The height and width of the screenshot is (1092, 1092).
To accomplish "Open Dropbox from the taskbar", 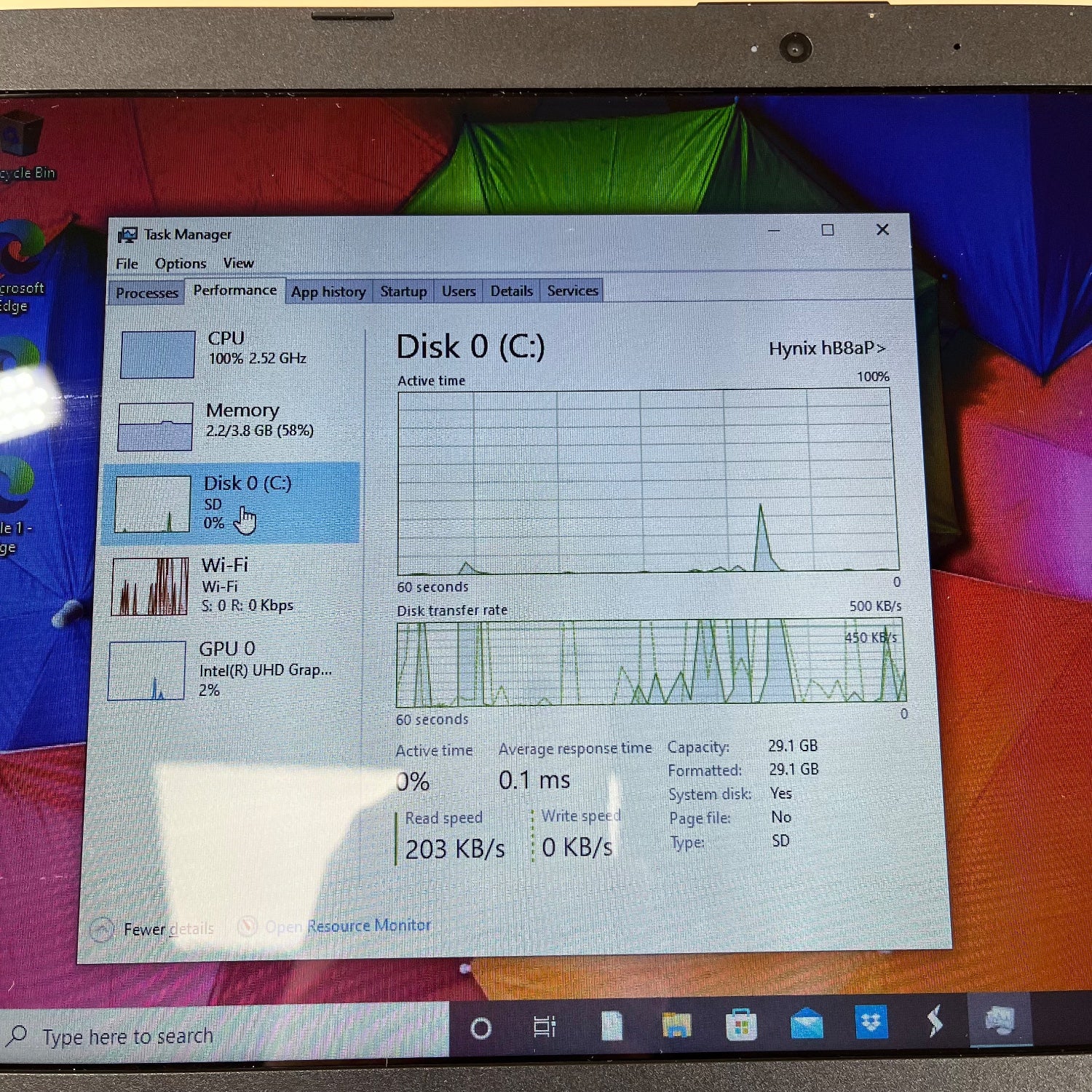I will [x=871, y=1023].
